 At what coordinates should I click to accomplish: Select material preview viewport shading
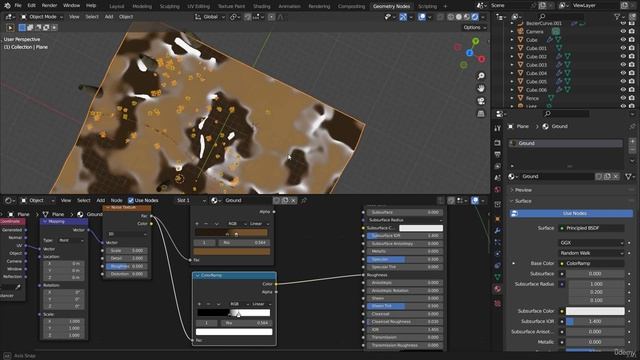click(x=467, y=17)
